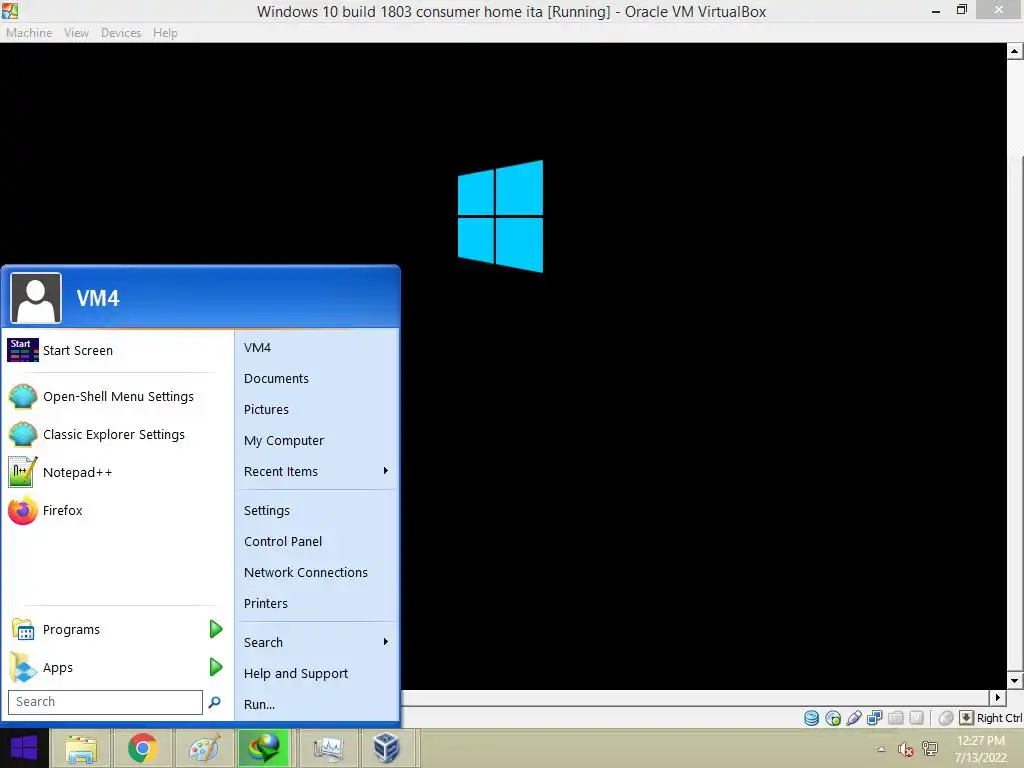This screenshot has width=1024, height=768.
Task: Open the Machine menu
Action: pos(29,33)
